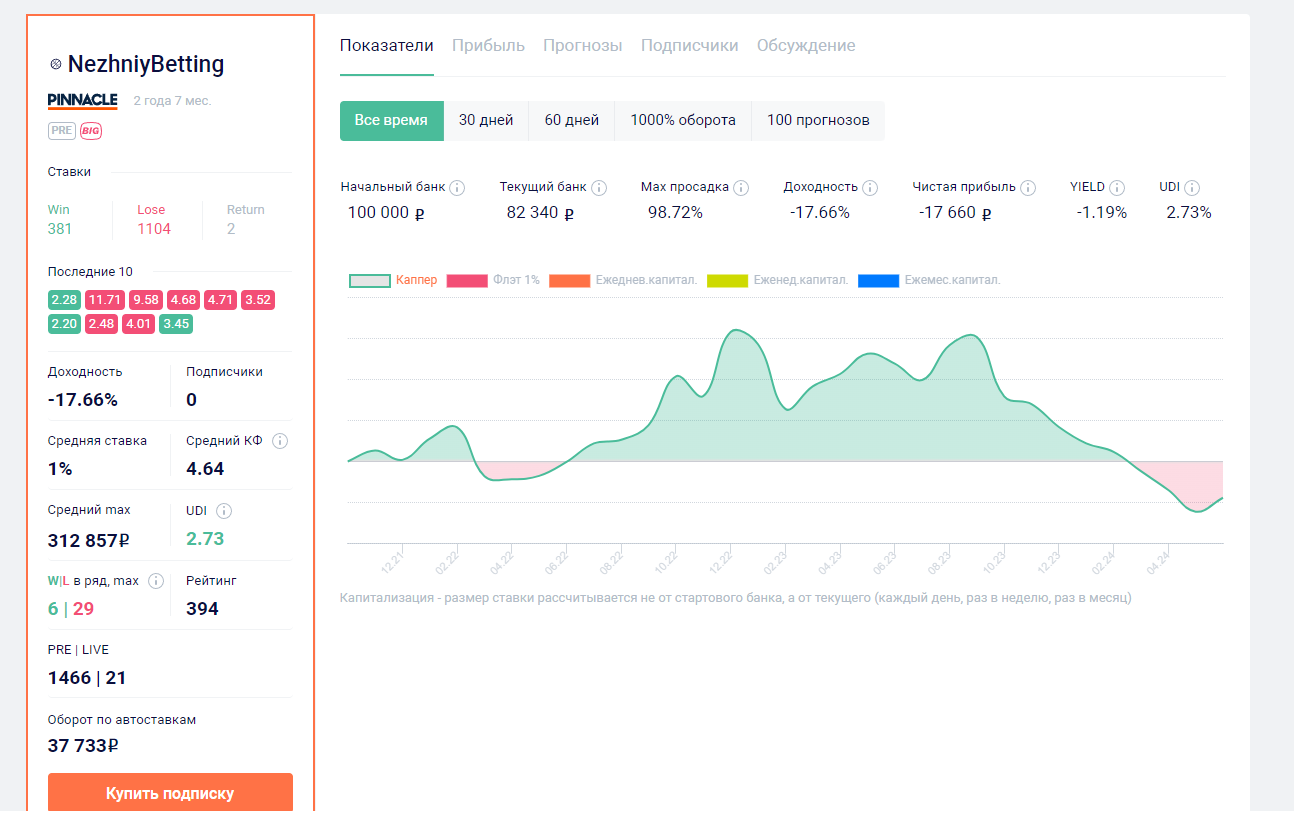
Task: Toggle Ежемес.капитал. series in legend
Action: coord(928,280)
